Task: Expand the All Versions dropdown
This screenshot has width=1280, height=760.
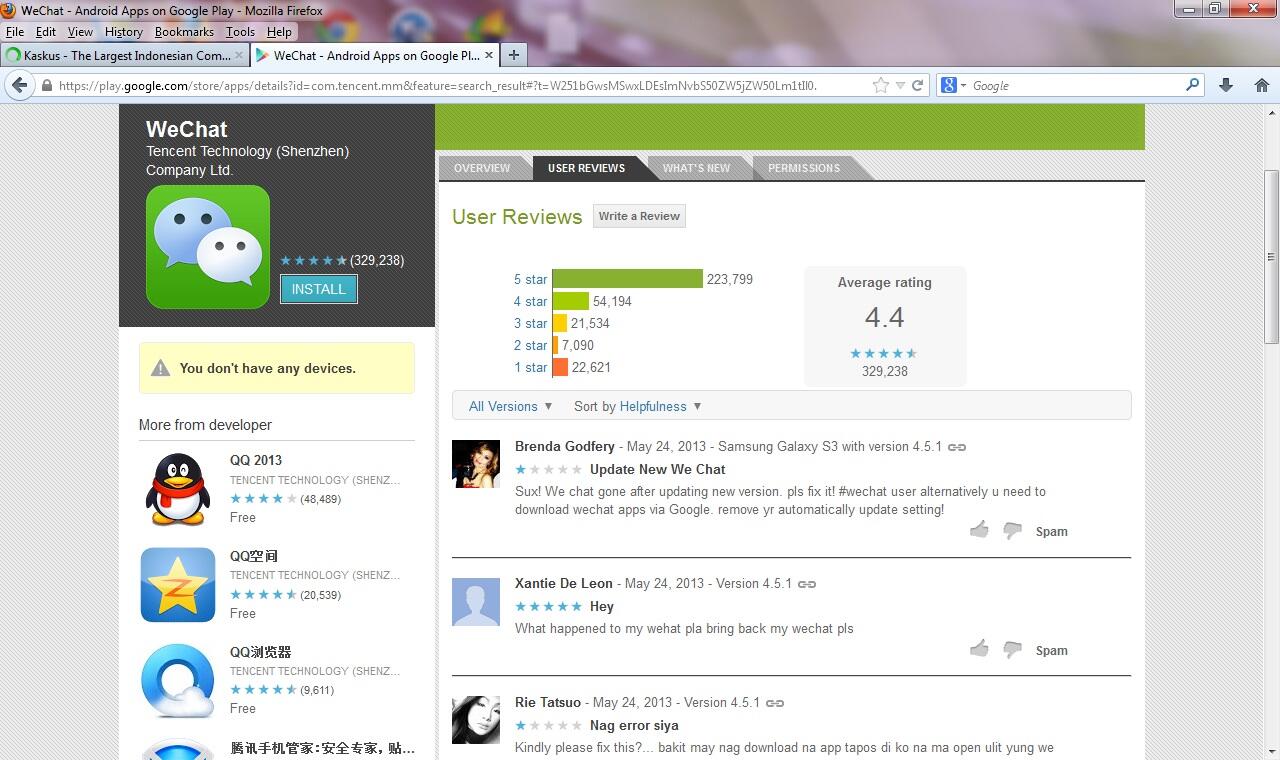Action: tap(510, 406)
